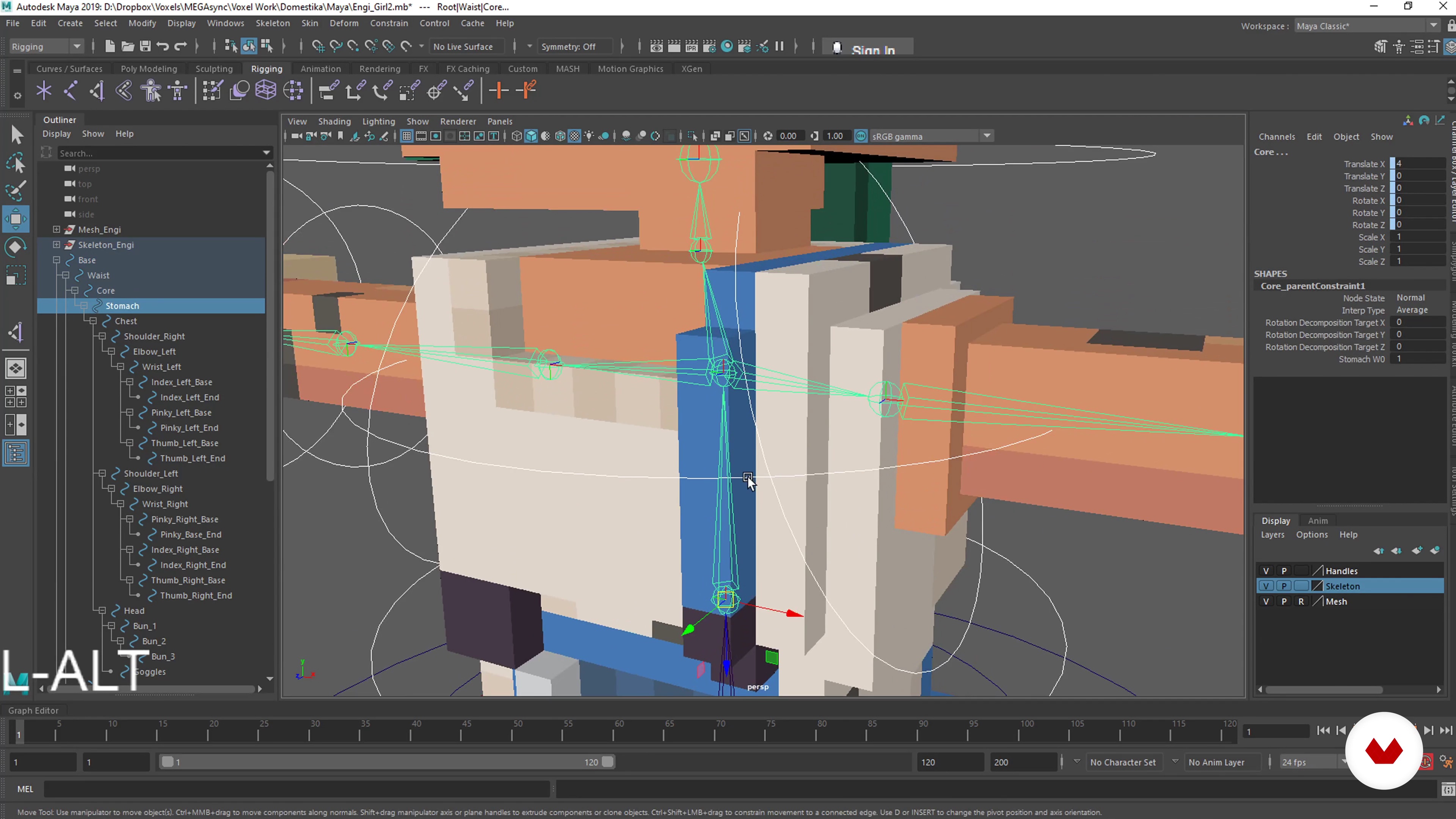Screen dimensions: 1456x819
Task: Activate the Paint Selection tool
Action: click(x=16, y=190)
